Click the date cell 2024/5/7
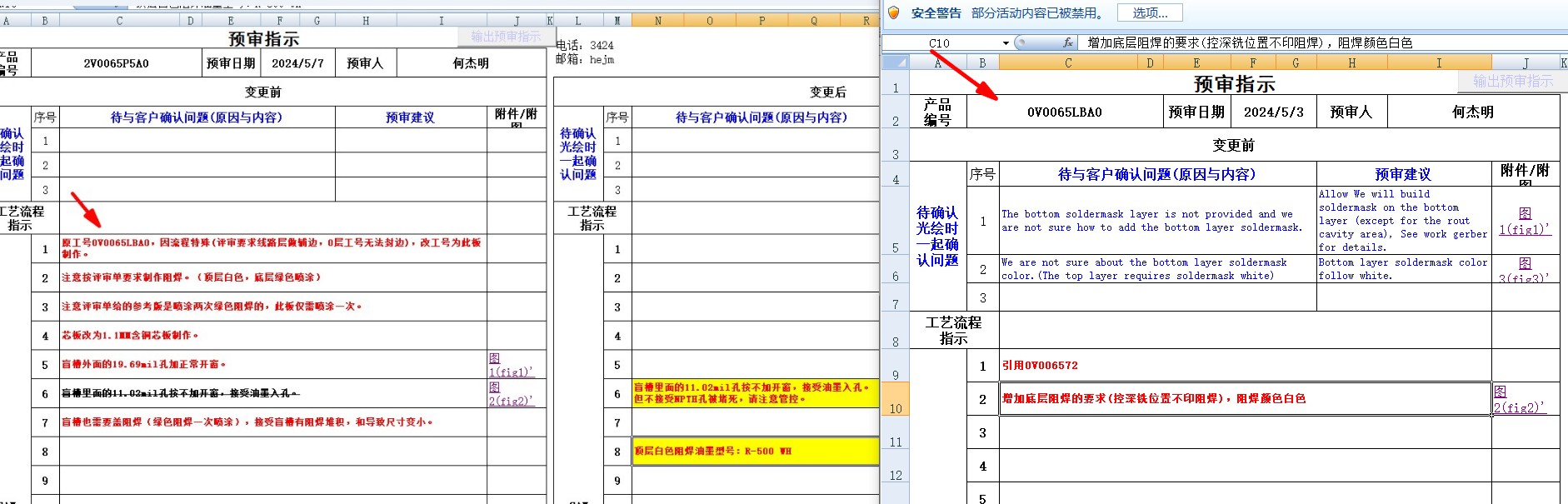 (297, 63)
